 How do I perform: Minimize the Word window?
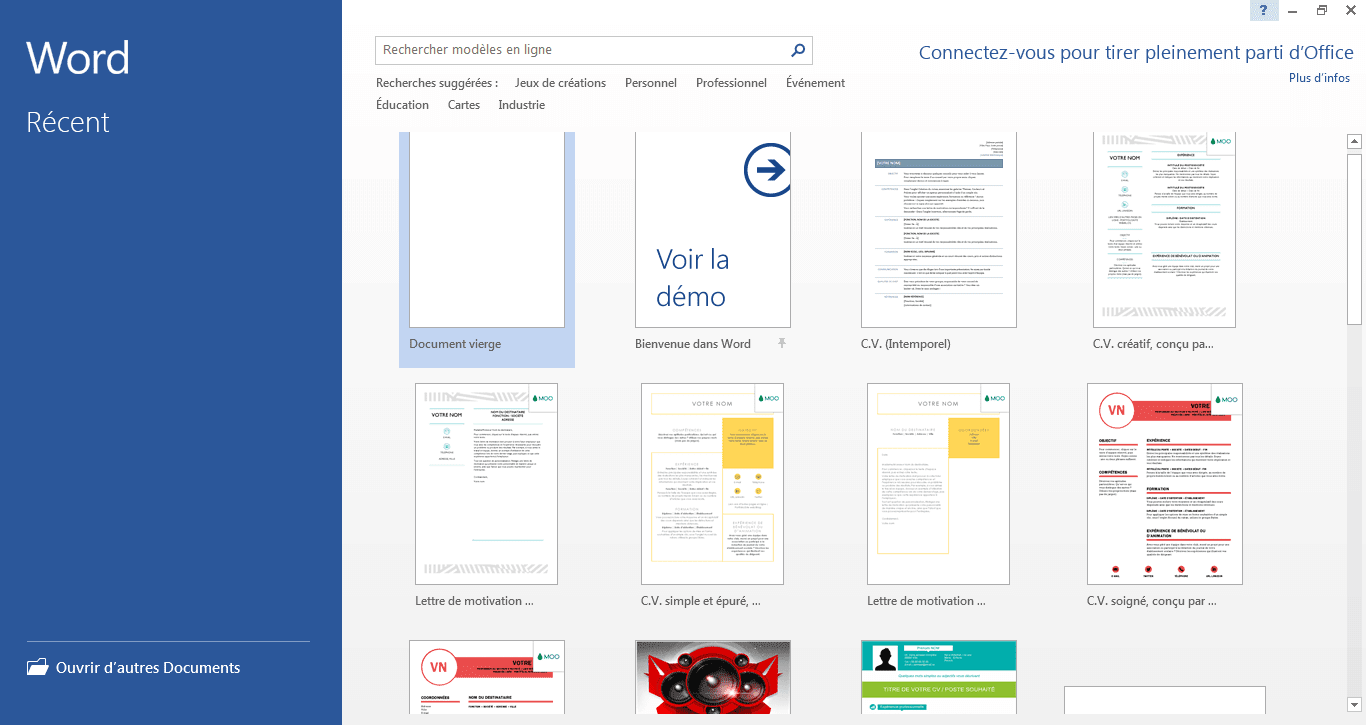1293,10
